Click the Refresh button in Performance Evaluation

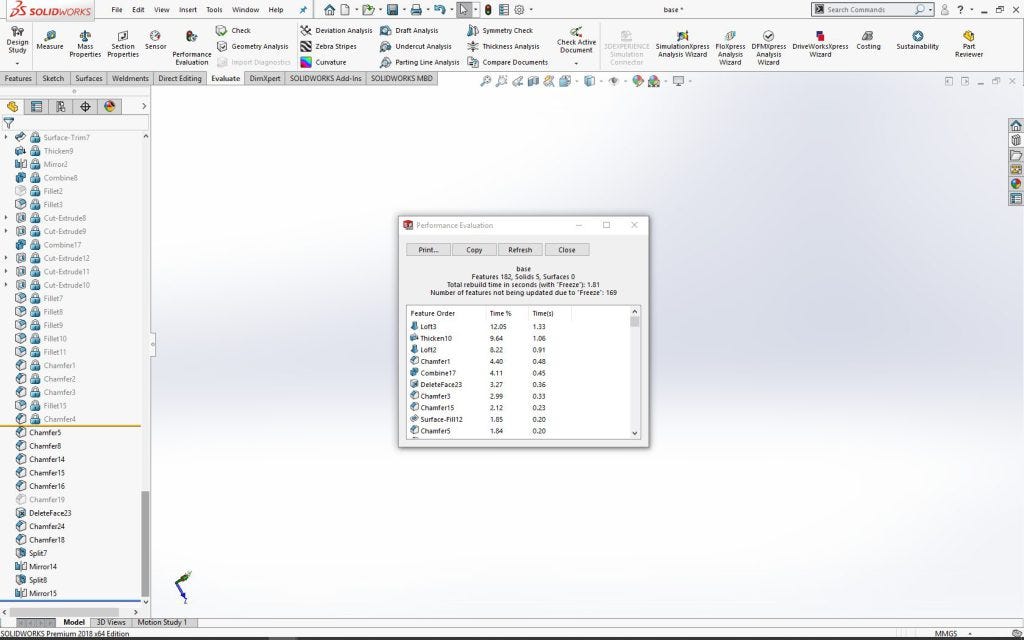coord(519,249)
